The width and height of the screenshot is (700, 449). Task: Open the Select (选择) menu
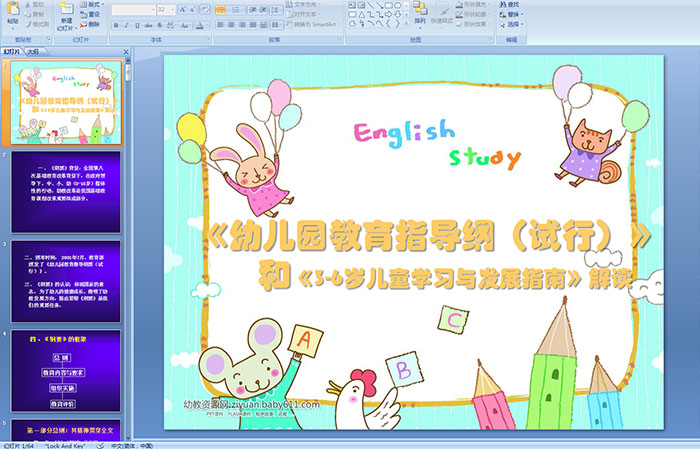(512, 24)
